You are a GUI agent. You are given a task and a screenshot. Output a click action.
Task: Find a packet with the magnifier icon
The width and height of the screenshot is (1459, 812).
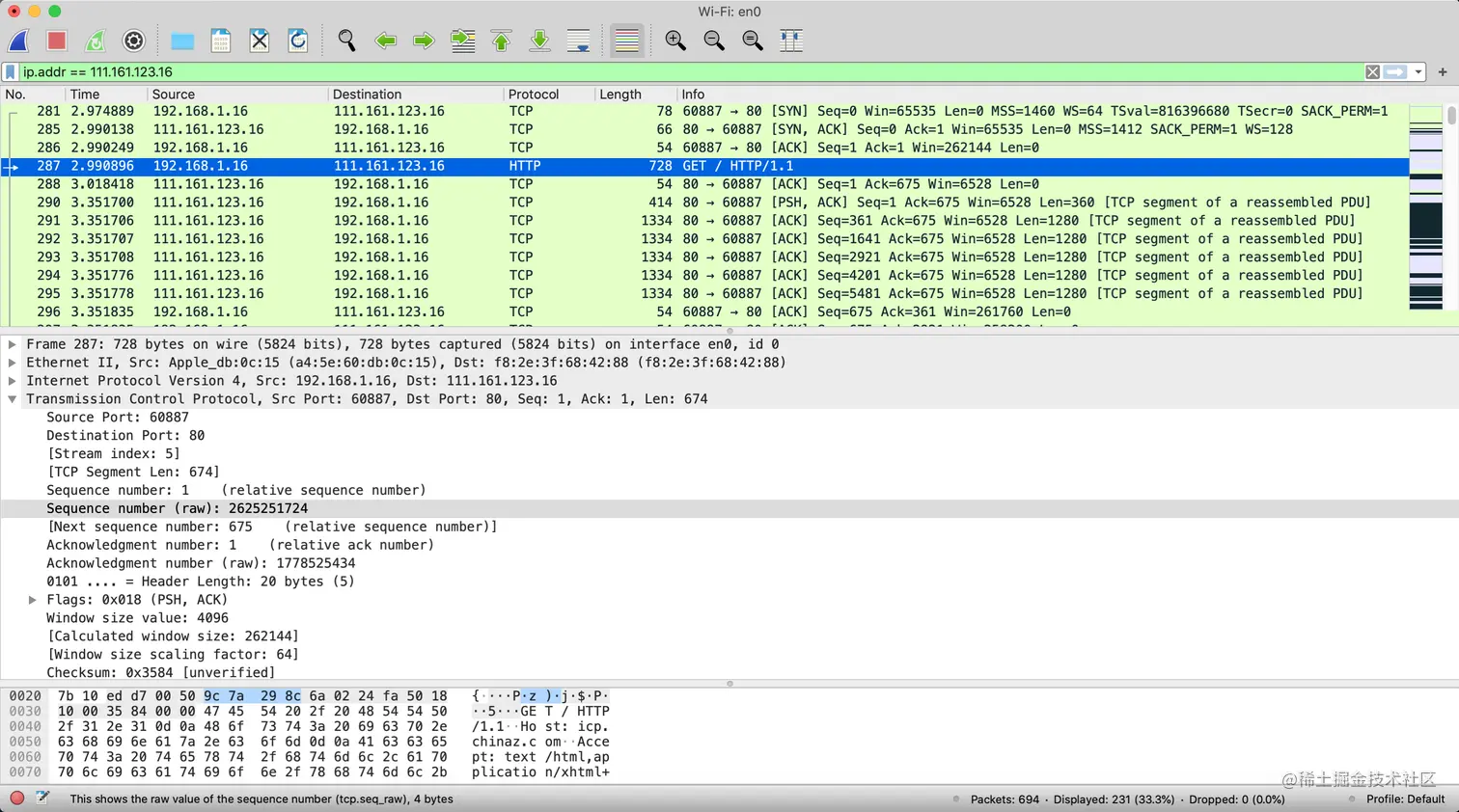point(346,41)
